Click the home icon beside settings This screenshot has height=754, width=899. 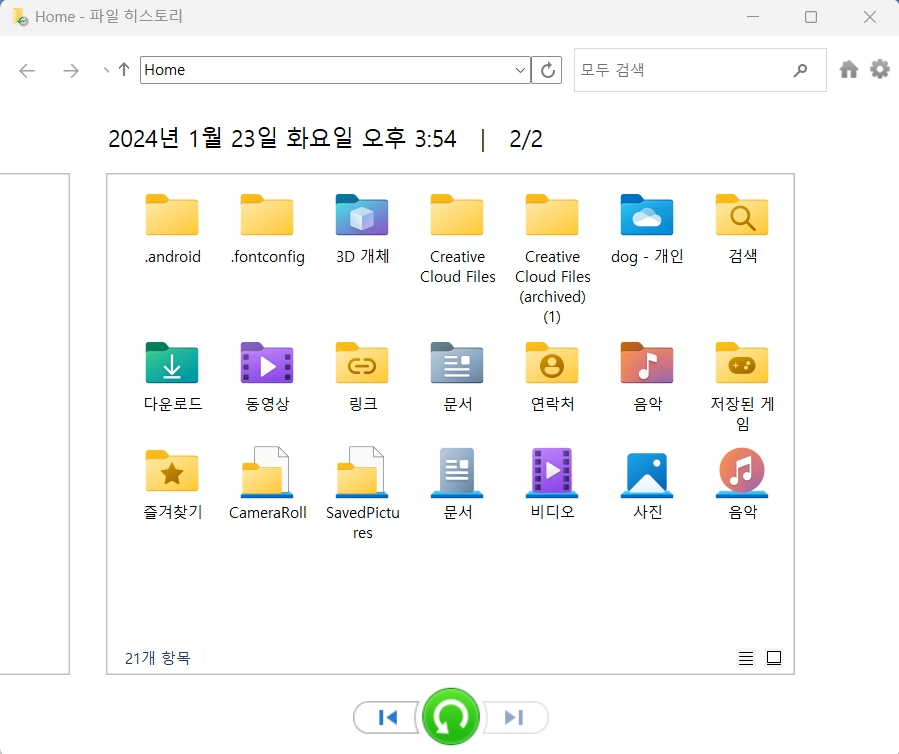tap(848, 69)
